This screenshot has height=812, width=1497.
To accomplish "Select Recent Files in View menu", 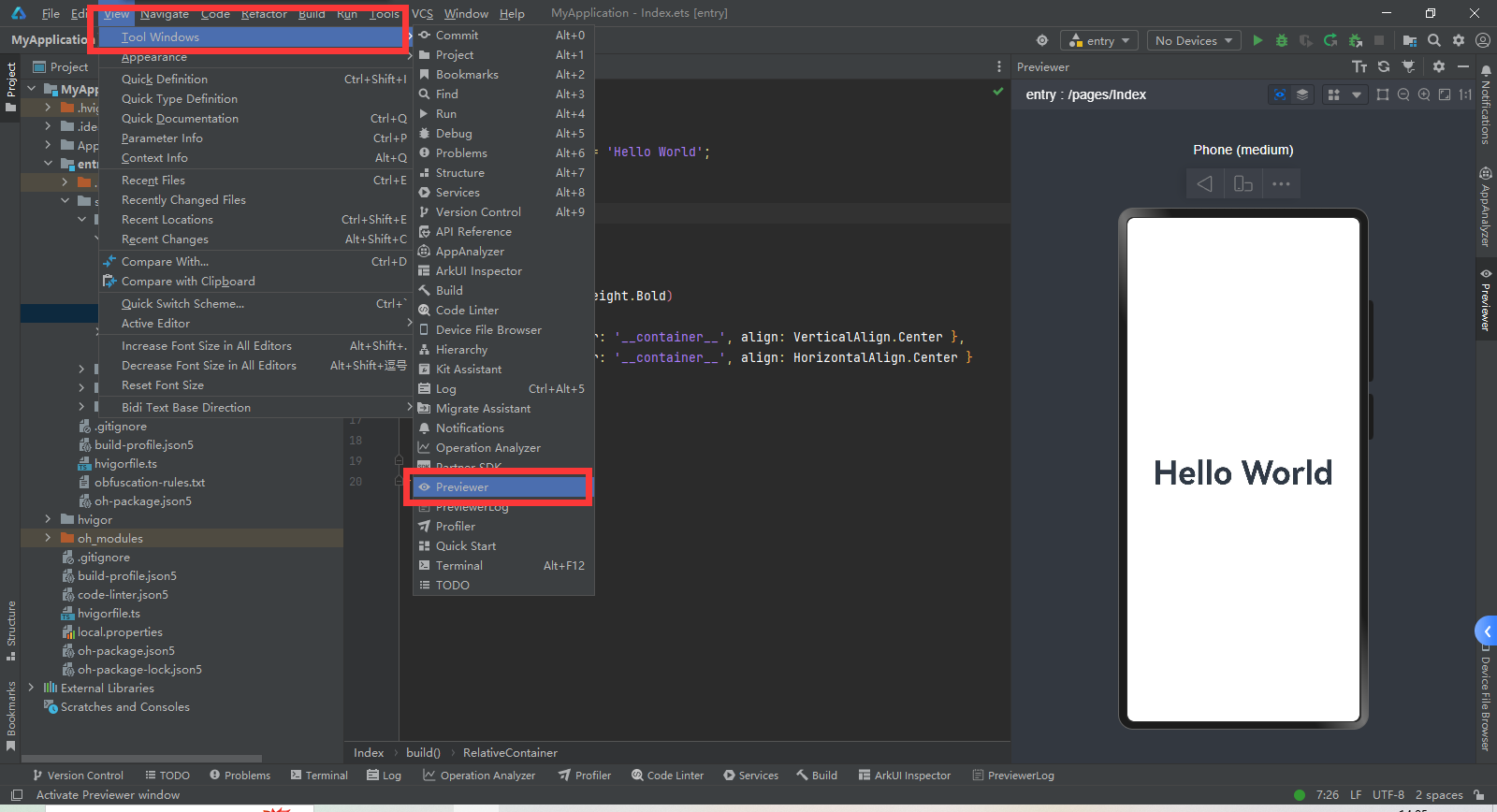I will [x=255, y=180].
